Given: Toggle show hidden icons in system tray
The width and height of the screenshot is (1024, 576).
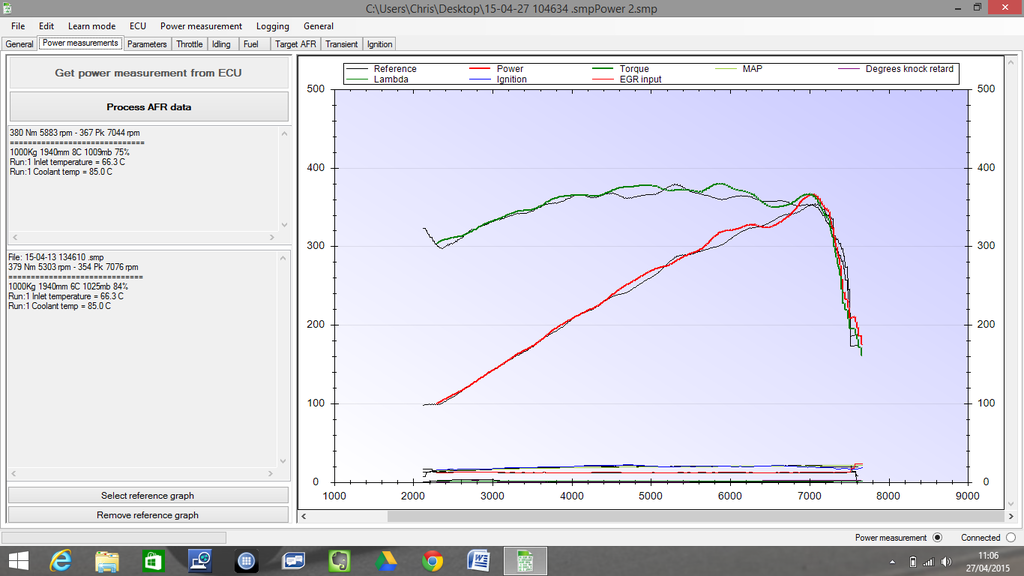Looking at the screenshot, I should pos(890,561).
